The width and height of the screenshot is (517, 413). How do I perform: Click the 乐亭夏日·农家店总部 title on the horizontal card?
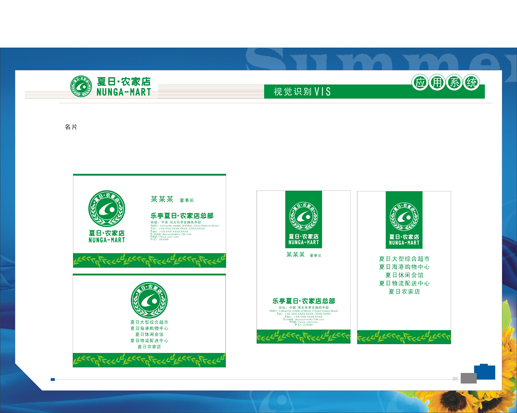tap(182, 216)
